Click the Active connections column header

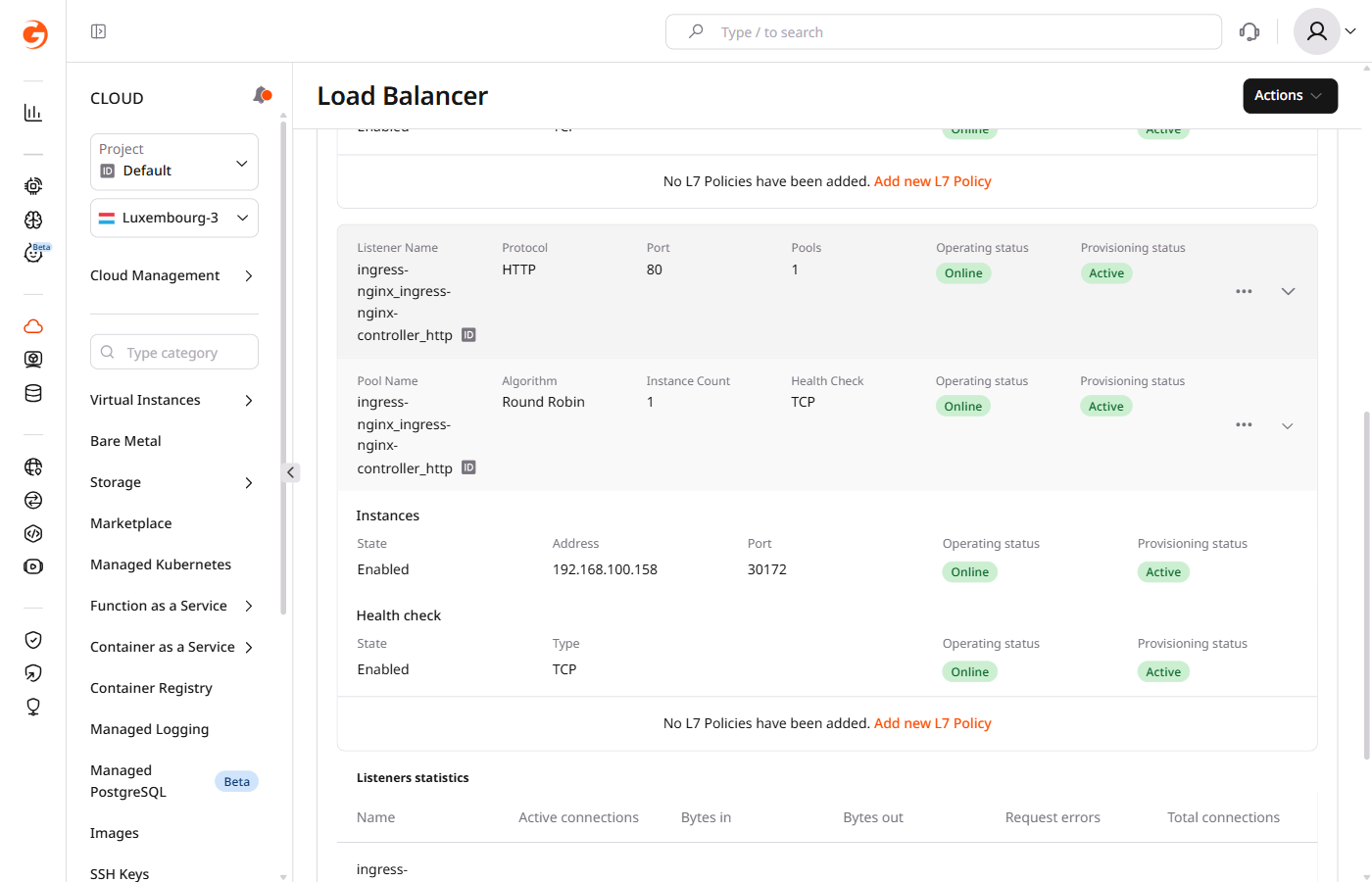coord(578,817)
